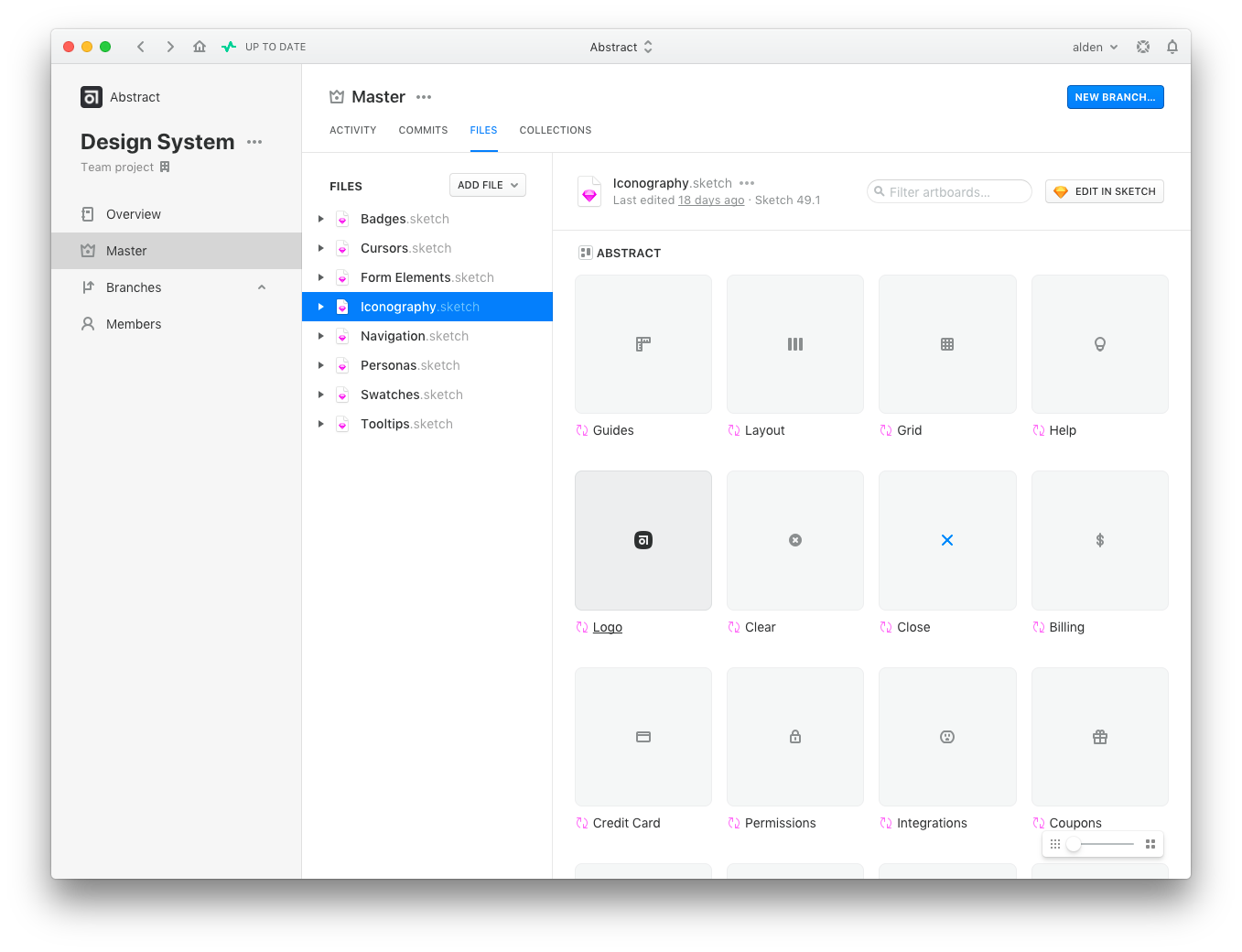Open notifications bell icon

1172,47
